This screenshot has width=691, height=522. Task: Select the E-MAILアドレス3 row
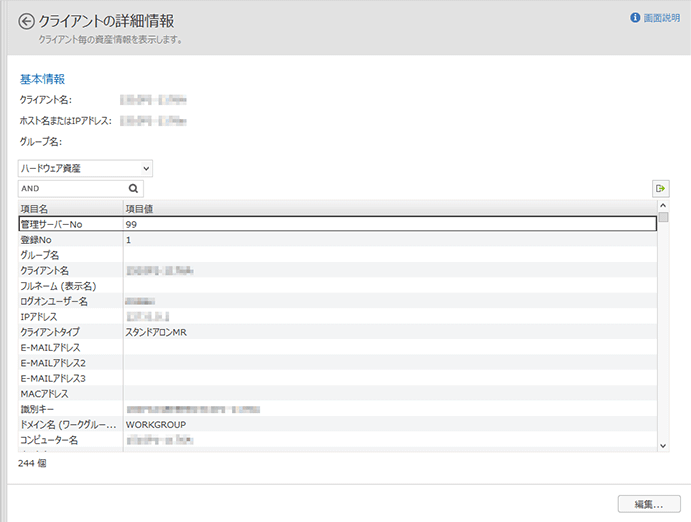point(338,378)
